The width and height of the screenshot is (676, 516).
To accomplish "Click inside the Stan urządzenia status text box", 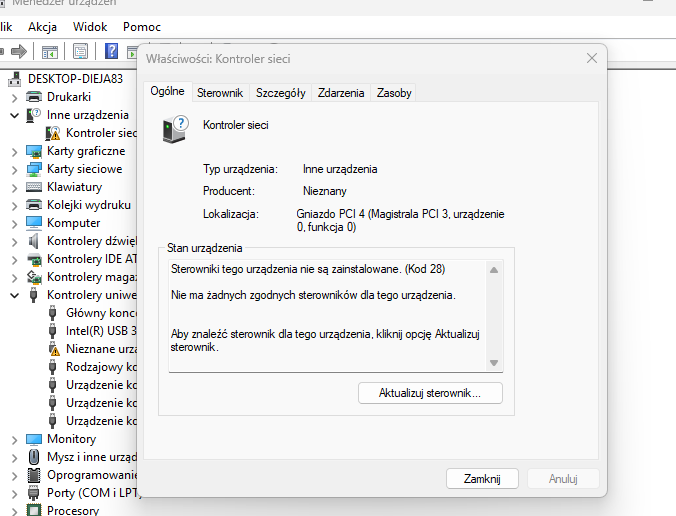I will [328, 316].
